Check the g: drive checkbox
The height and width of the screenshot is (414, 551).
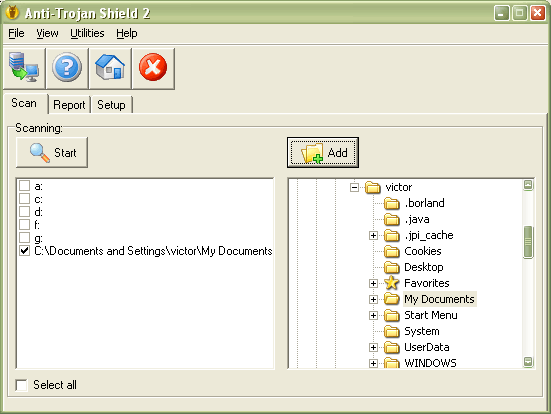click(24, 238)
